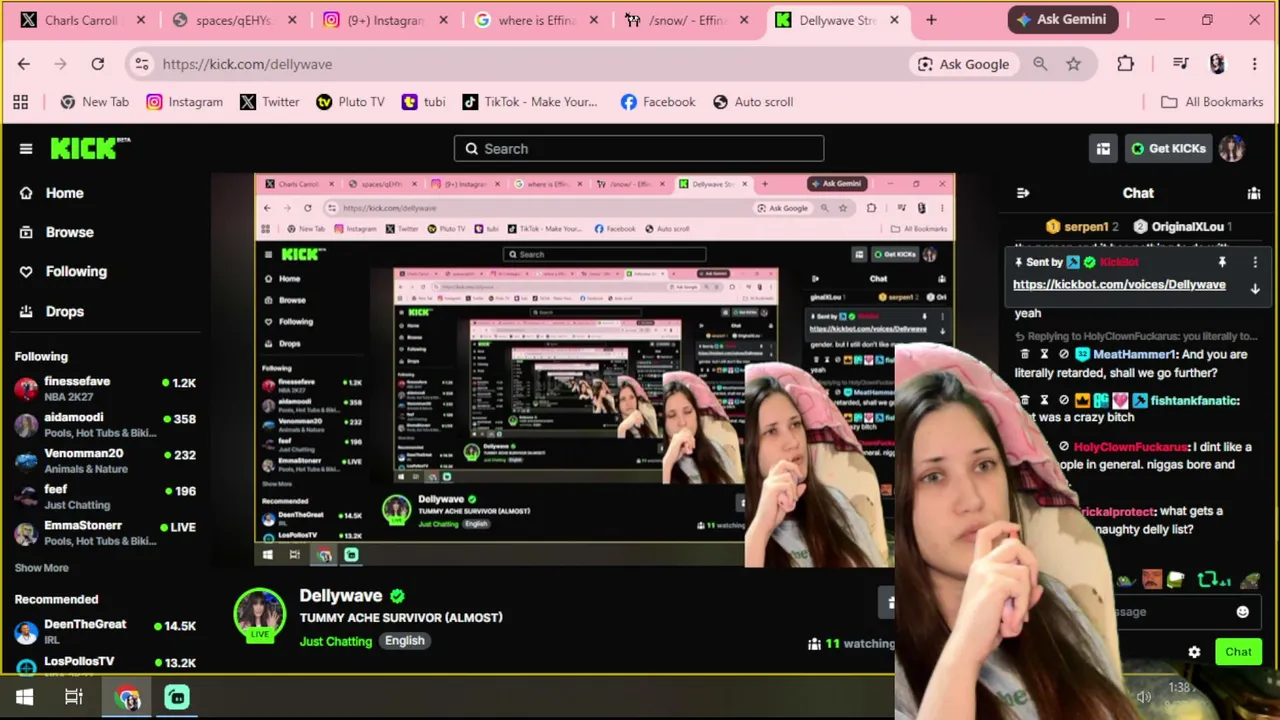Unpin the pinned chat message
1280x720 pixels.
pos(1222,262)
